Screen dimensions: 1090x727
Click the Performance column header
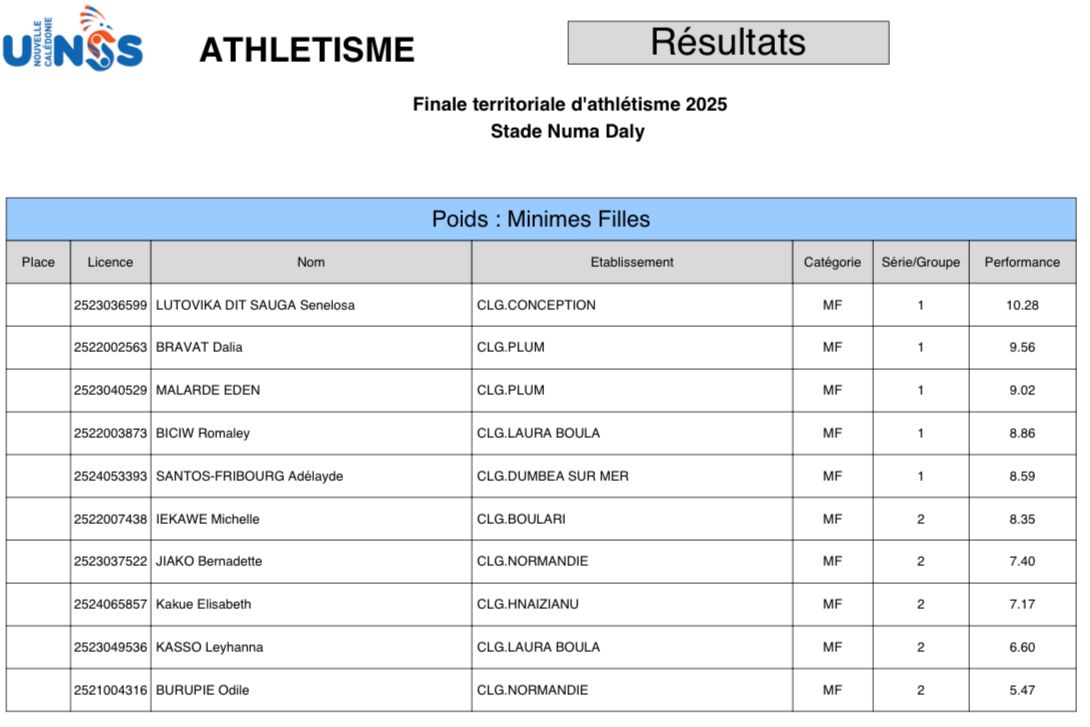(x=1022, y=262)
